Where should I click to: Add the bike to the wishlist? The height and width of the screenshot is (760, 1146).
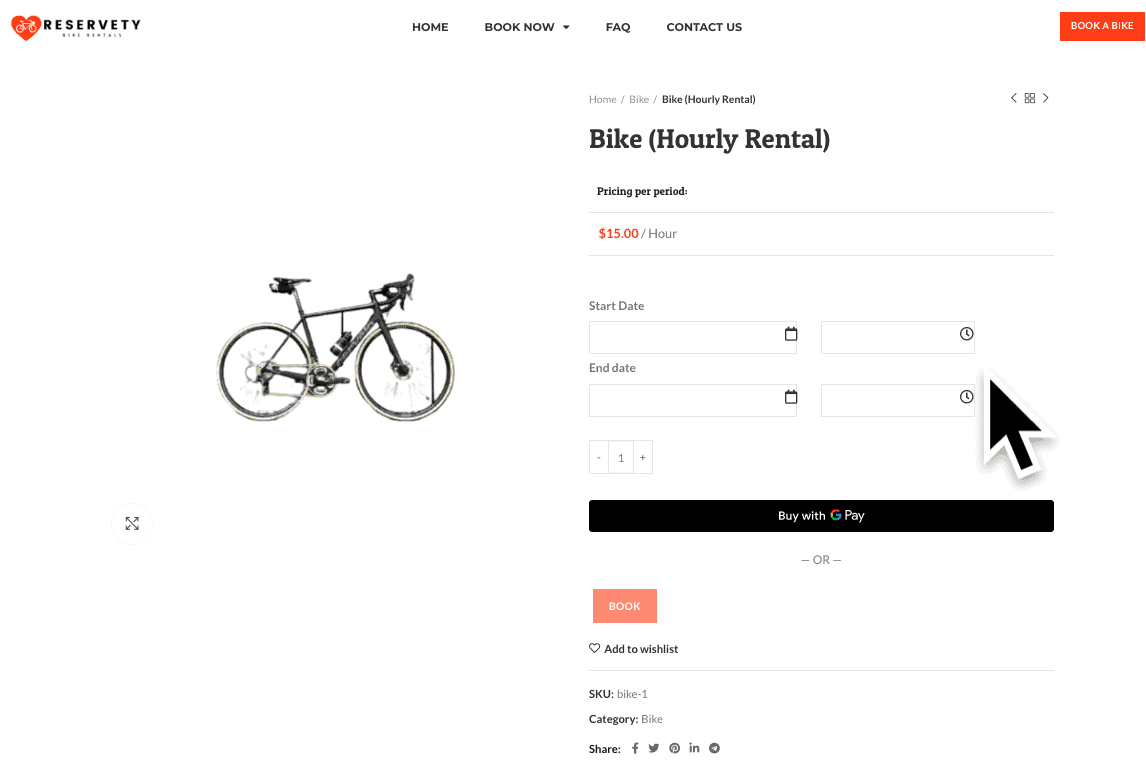633,648
